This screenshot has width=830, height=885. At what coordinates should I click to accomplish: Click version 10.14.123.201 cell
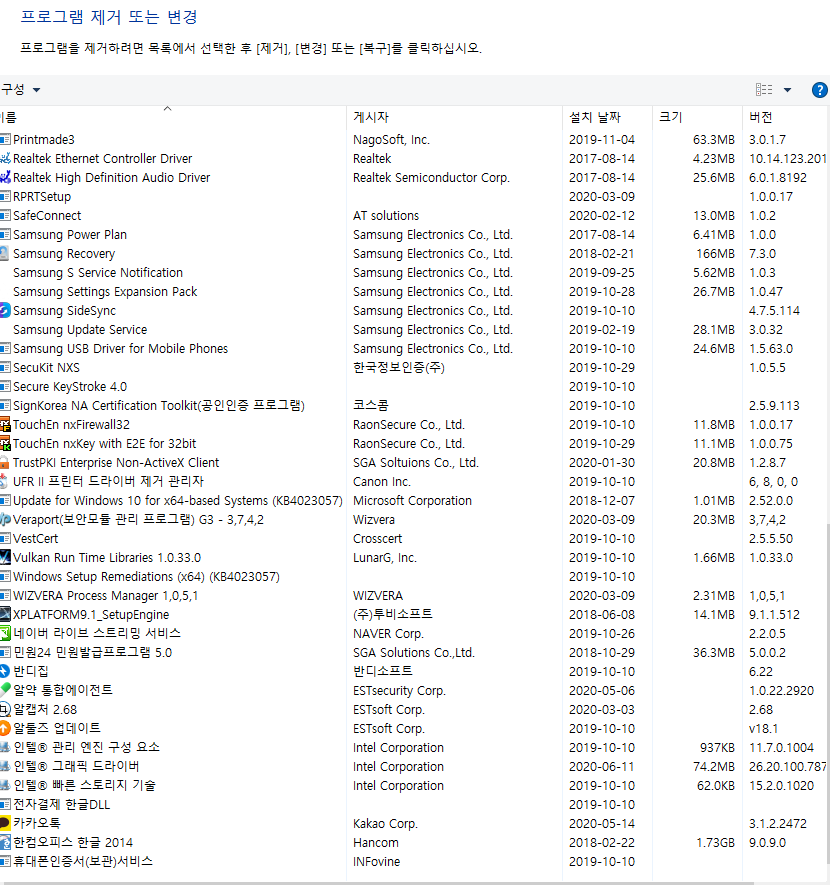point(788,159)
